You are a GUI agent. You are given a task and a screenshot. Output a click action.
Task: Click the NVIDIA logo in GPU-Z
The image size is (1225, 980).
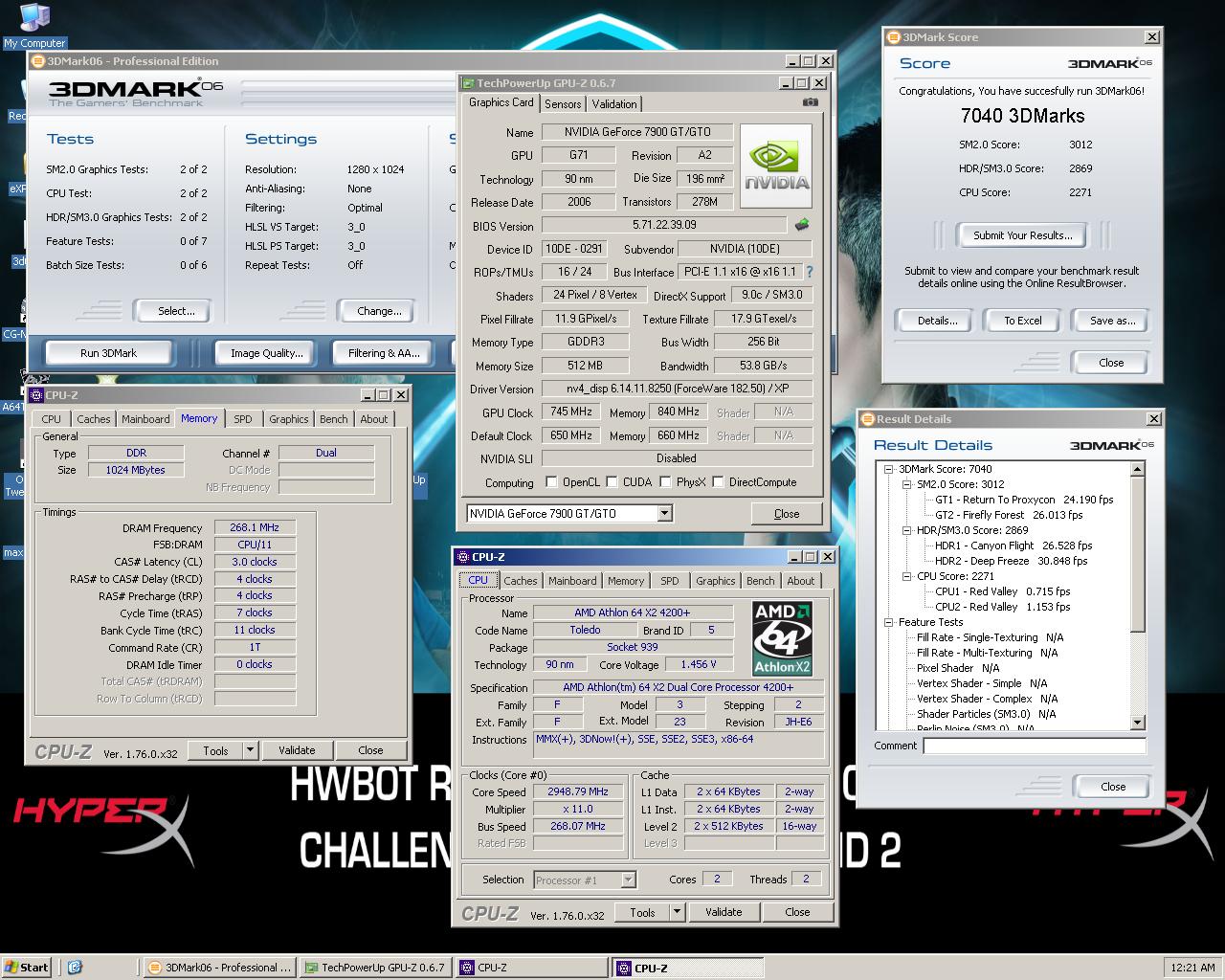[776, 166]
